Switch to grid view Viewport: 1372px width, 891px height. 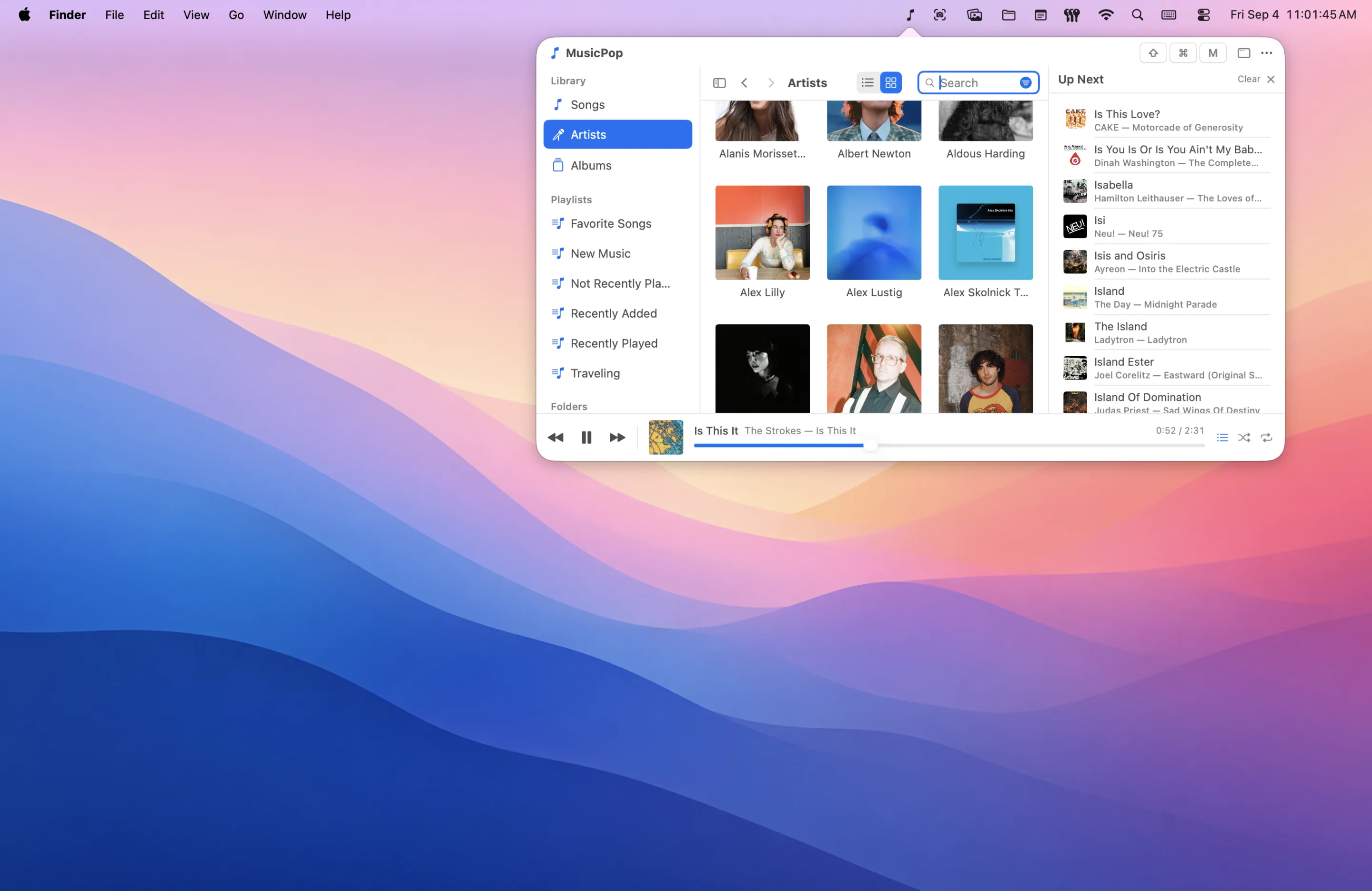[891, 83]
